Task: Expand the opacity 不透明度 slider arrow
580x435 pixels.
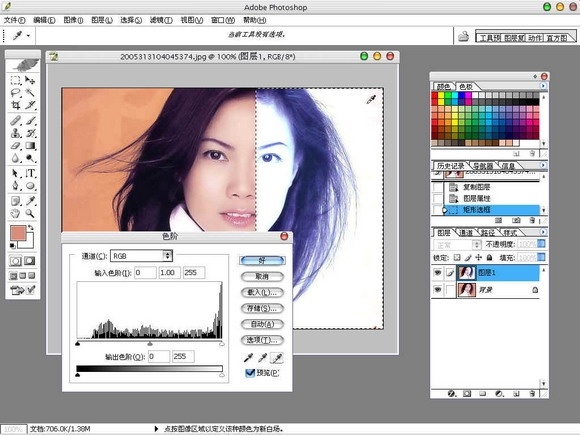Action: [541, 244]
